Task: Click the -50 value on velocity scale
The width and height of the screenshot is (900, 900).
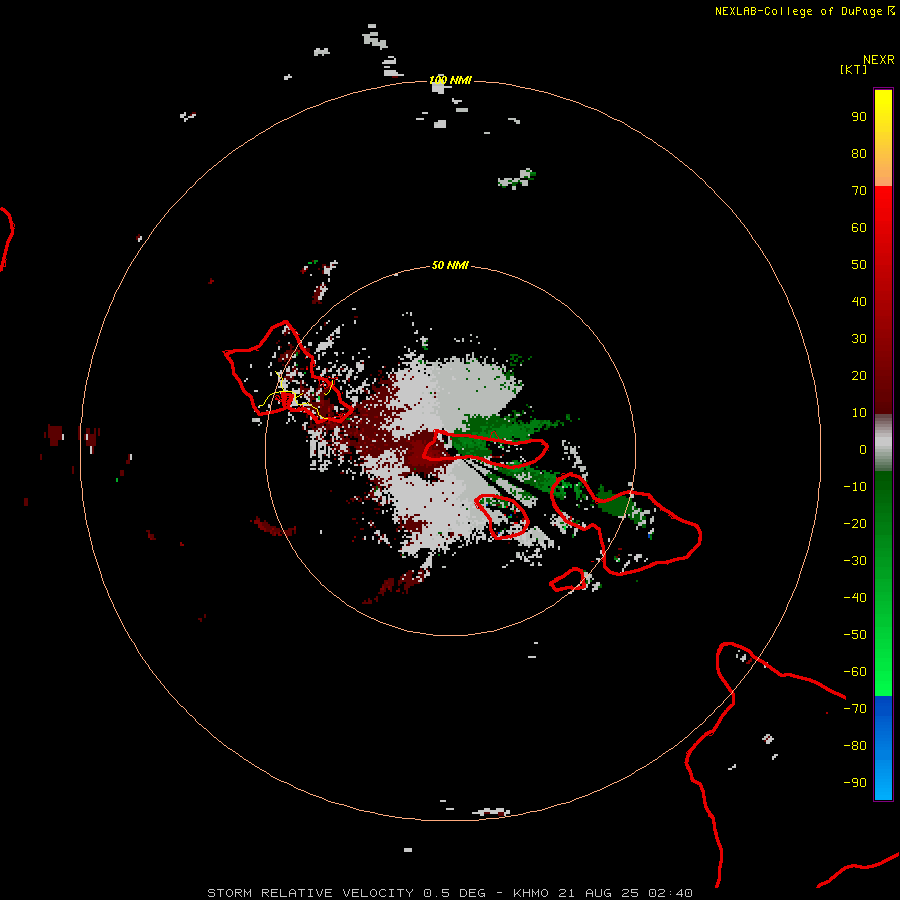Action: pyautogui.click(x=855, y=635)
